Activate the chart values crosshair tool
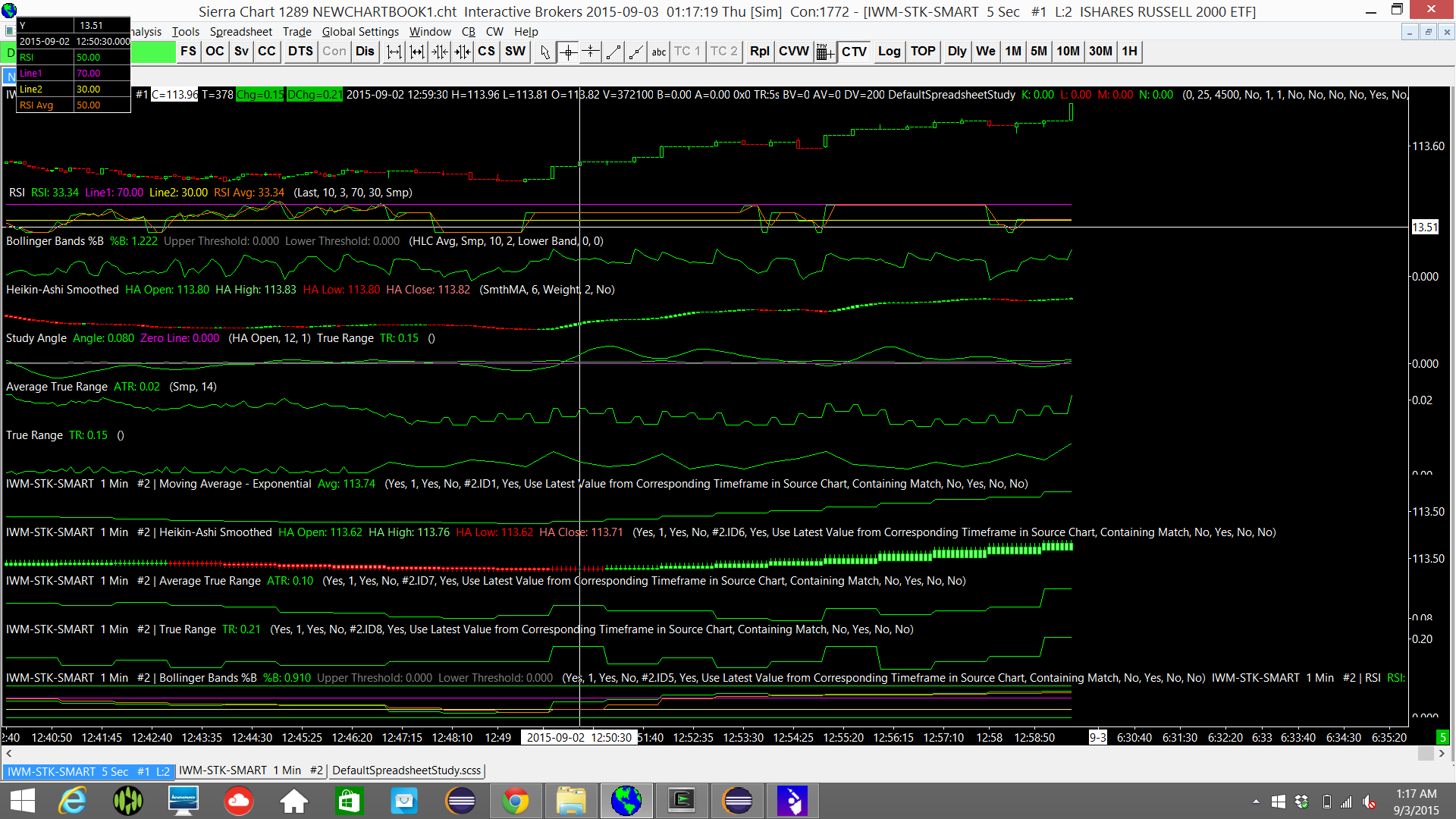 coord(567,52)
